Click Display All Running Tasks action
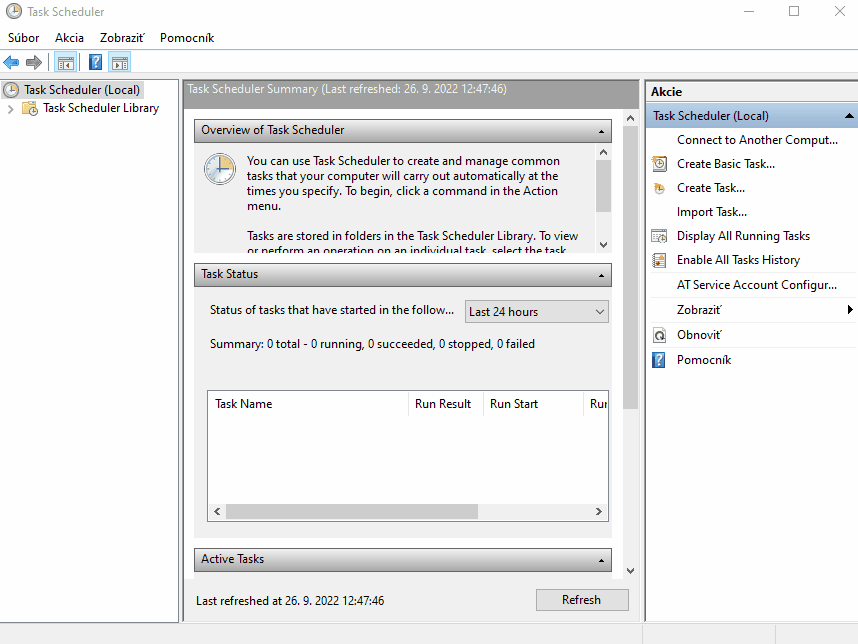The height and width of the screenshot is (644, 858). pyautogui.click(x=743, y=236)
